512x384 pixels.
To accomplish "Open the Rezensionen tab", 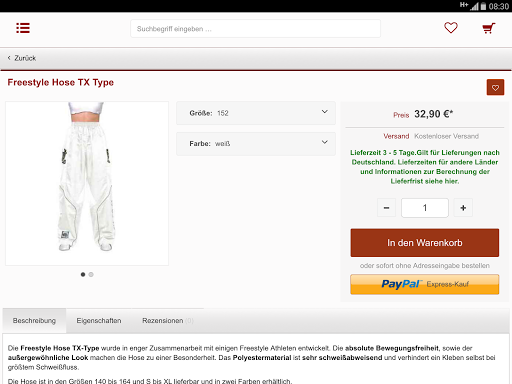I will click(x=168, y=321).
